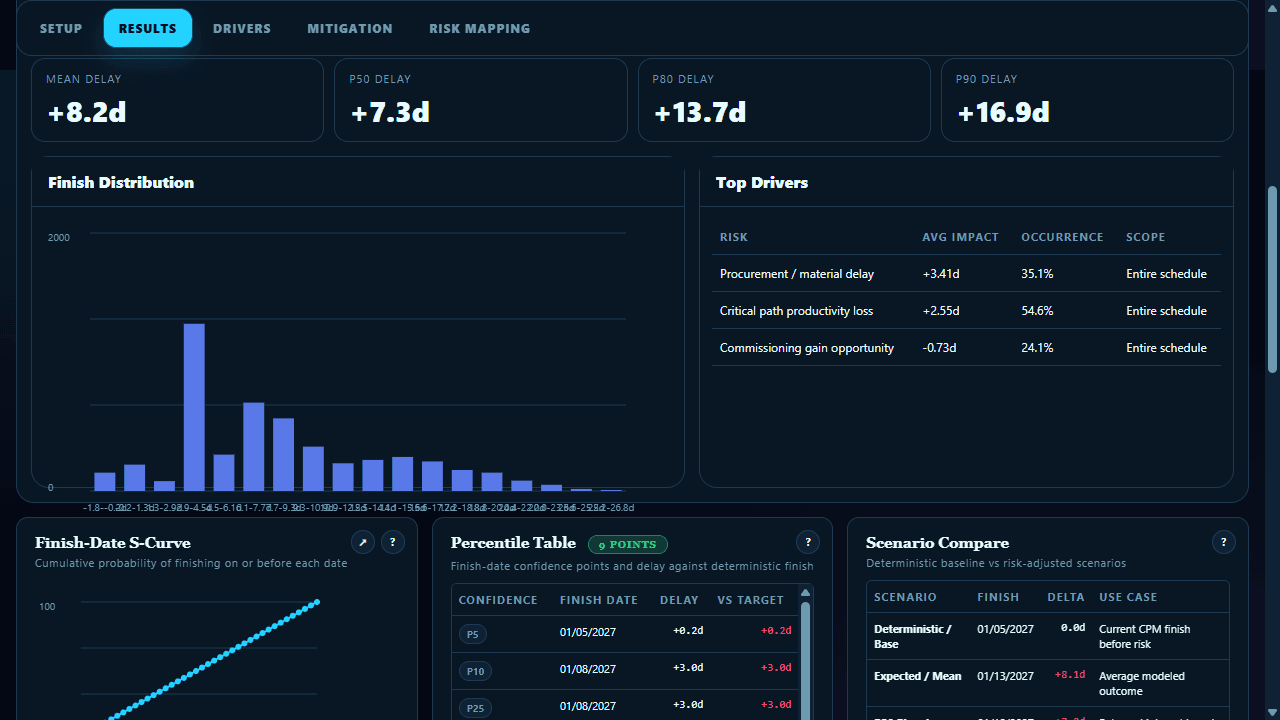The width and height of the screenshot is (1280, 720).
Task: Open help for Finish-Date S-Curve
Action: pos(393,542)
